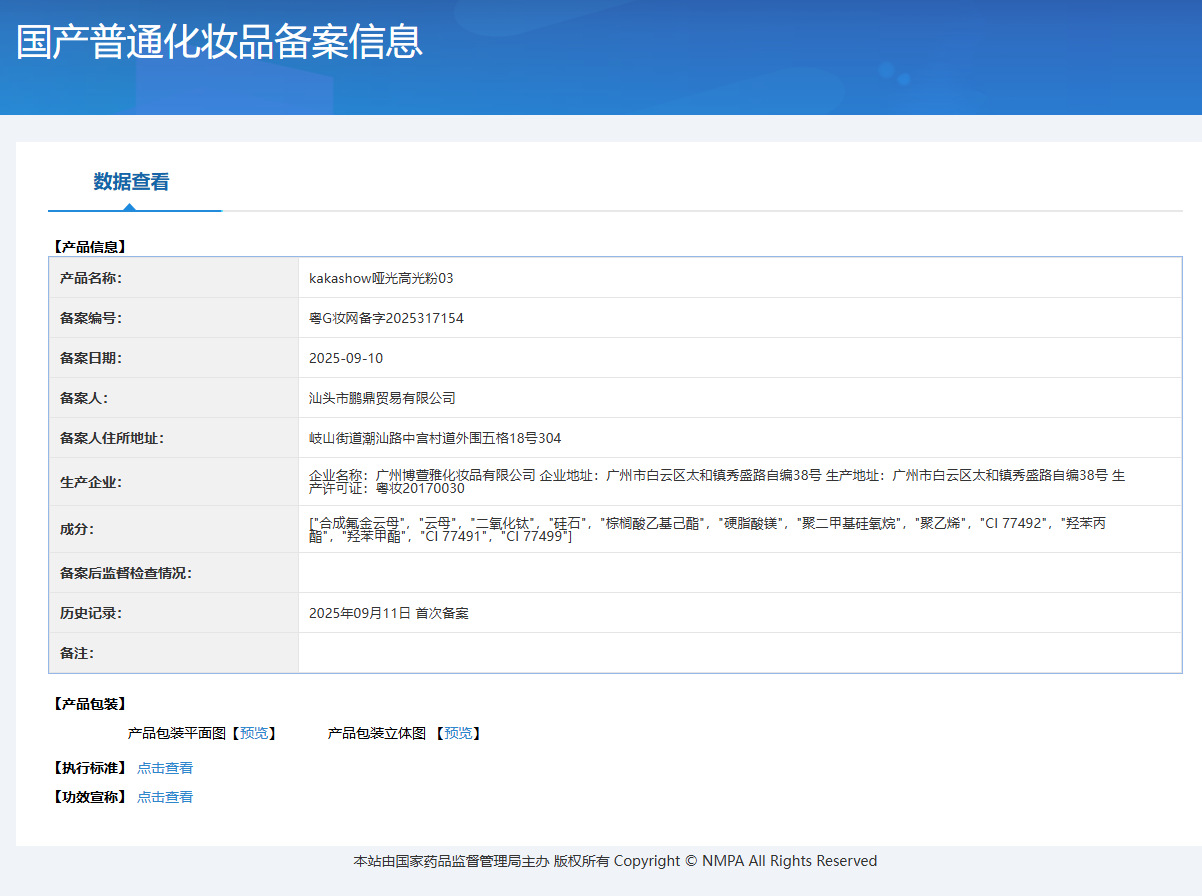The image size is (1202, 896).
Task: Select the filer 汕头市鹏鼎贸易有限公司
Action: pos(382,398)
